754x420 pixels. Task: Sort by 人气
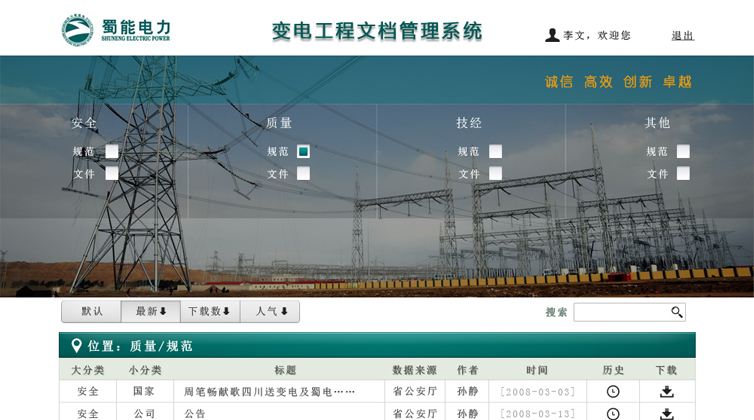pos(270,311)
